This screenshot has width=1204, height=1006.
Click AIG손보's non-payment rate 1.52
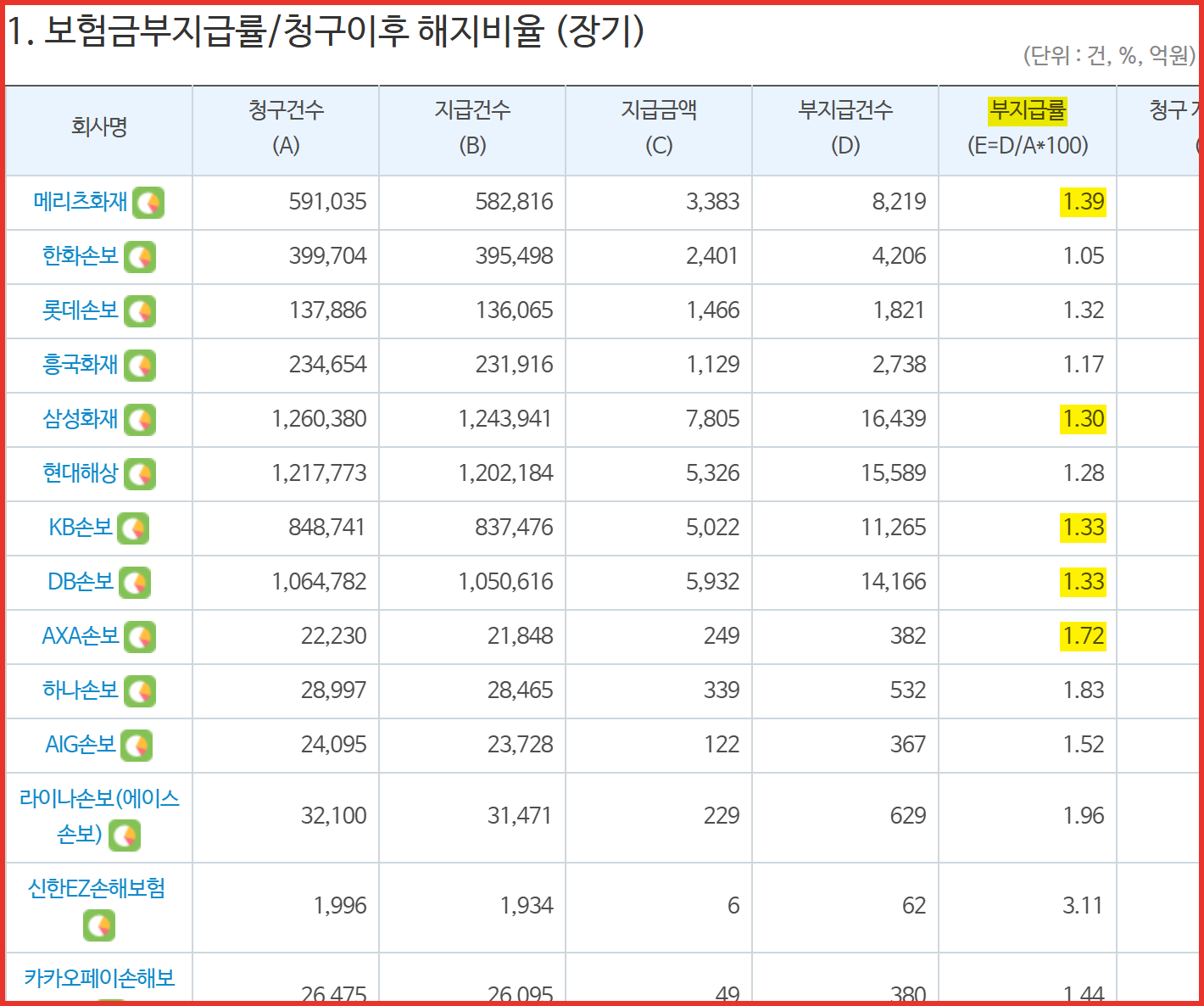[x=1084, y=745]
